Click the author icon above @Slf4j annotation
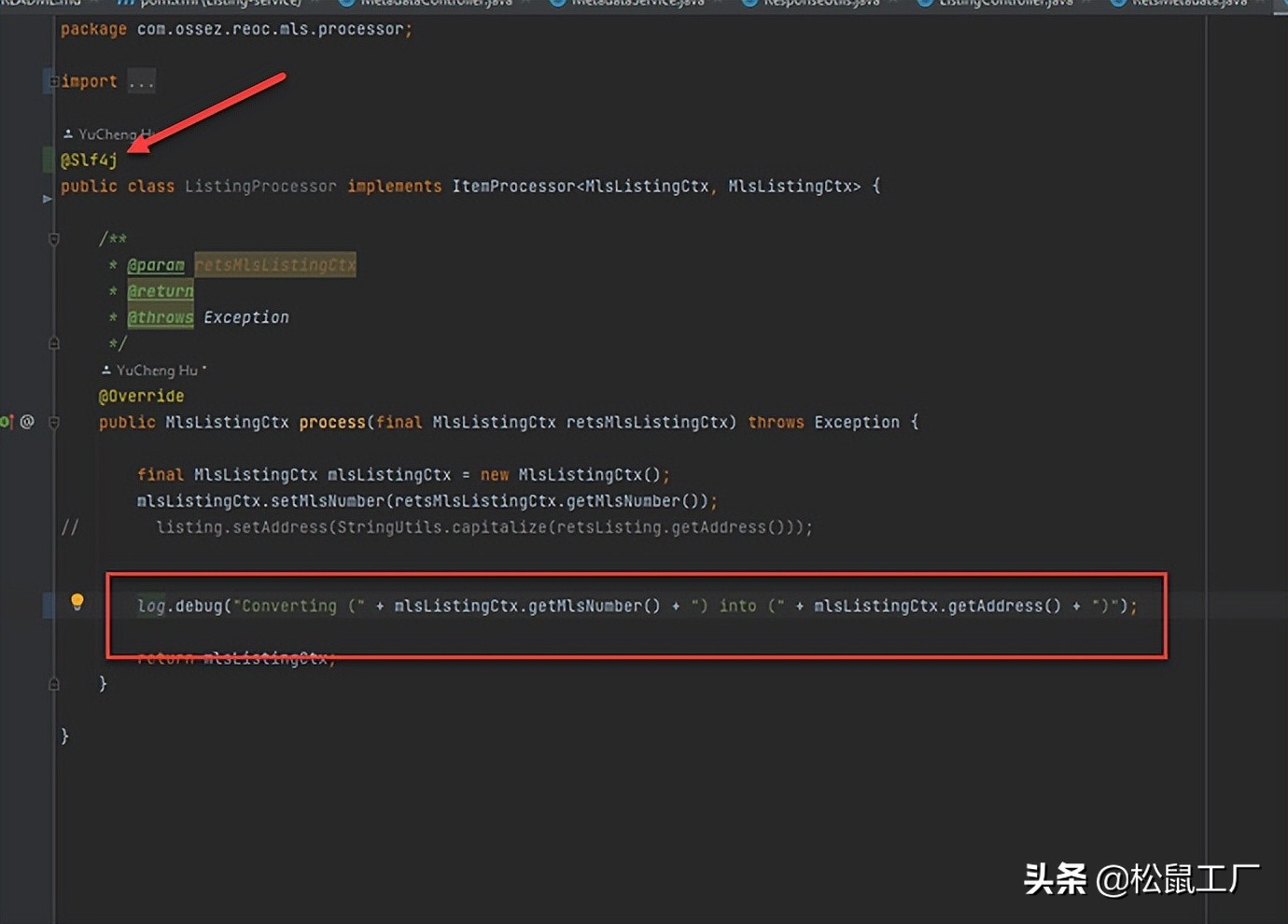 tap(68, 134)
